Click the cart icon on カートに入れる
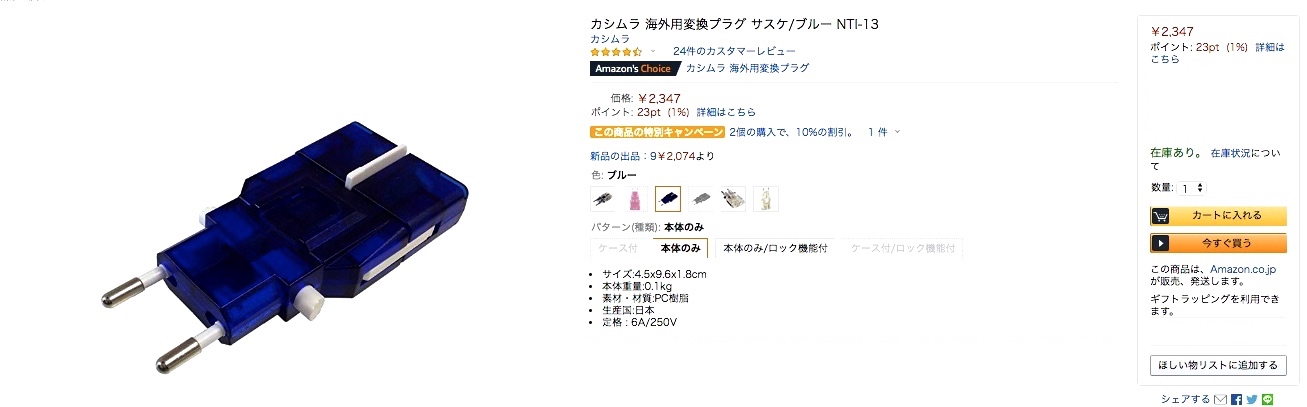Viewport: 1307px width, 407px height. (1161, 215)
